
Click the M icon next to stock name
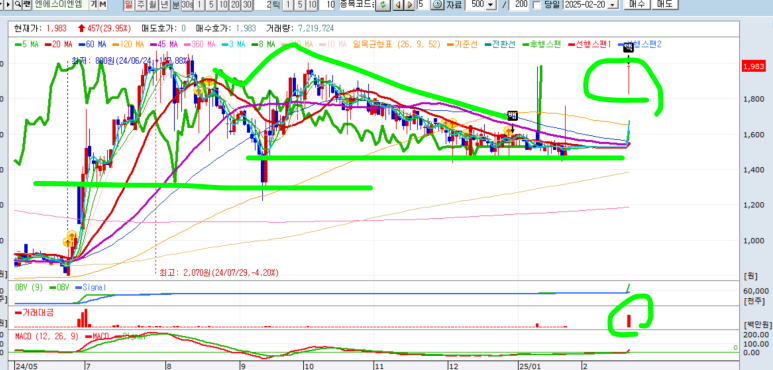[103, 4]
